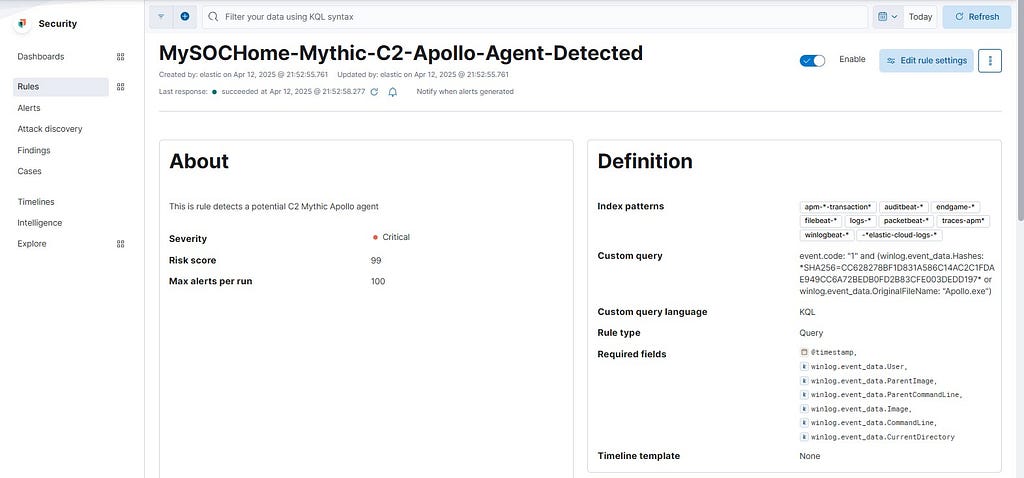The image size is (1024, 478).
Task: Click winlog.event_data.ParentImage required field
Action: (x=874, y=381)
